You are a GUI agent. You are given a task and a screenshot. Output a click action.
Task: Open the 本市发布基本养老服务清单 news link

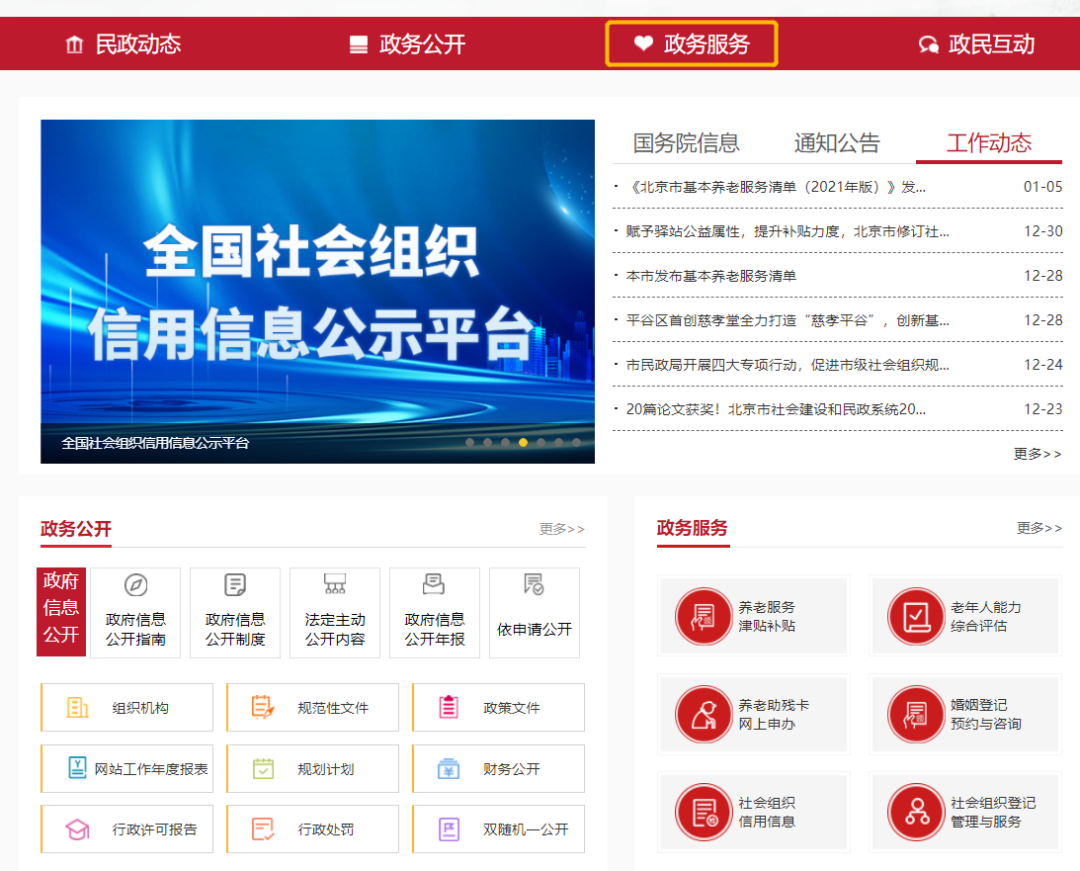[711, 276]
